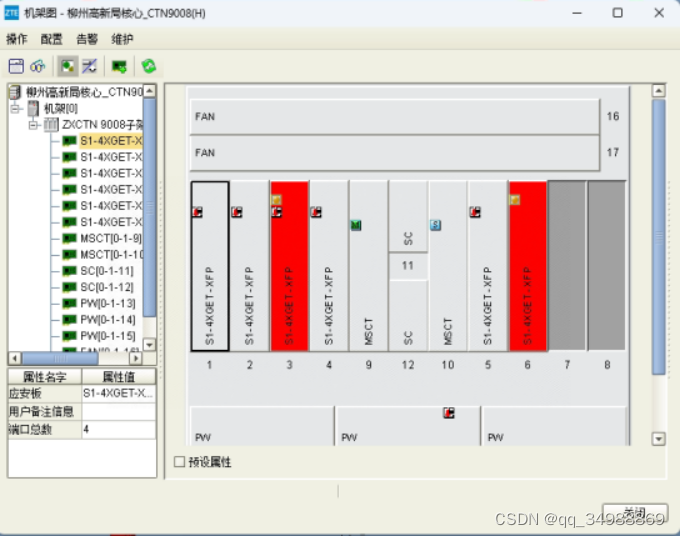The width and height of the screenshot is (680, 537).
Task: Click the green board icon beside SC[0-1-11]
Action: (69, 271)
